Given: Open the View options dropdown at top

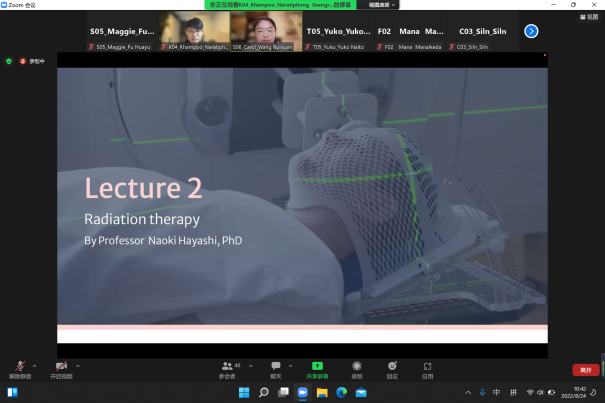Looking at the screenshot, I should (x=380, y=4).
